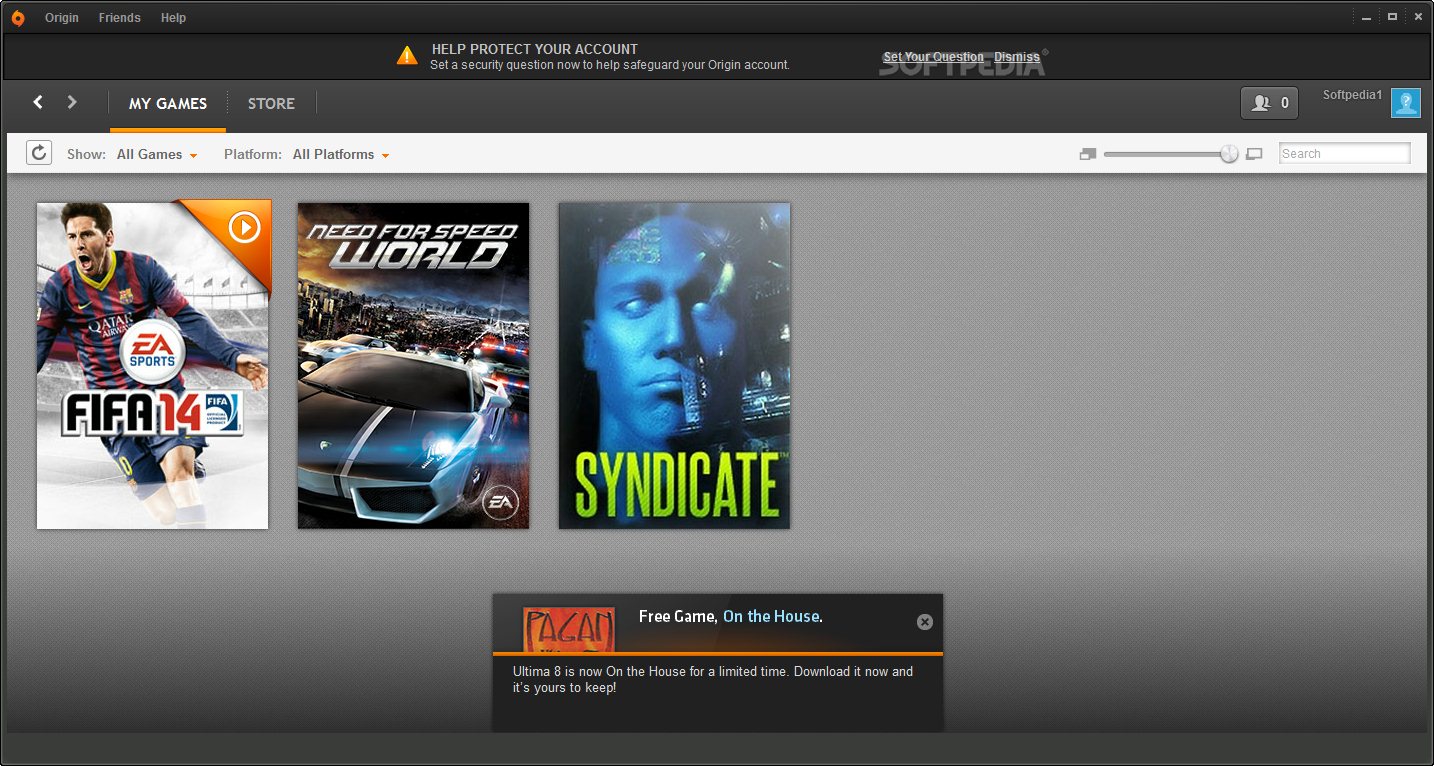Expand the Show All Games dropdown
This screenshot has height=766, width=1434.
point(157,154)
